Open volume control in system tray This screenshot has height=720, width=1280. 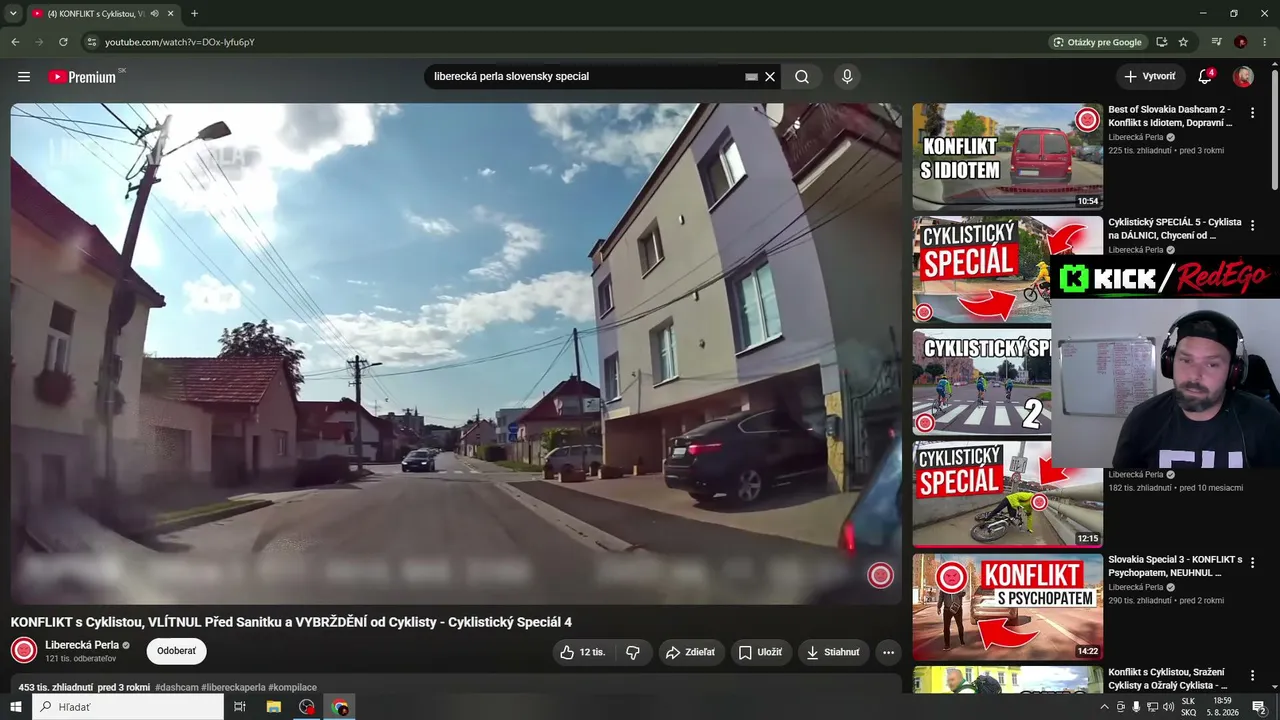tap(1169, 707)
